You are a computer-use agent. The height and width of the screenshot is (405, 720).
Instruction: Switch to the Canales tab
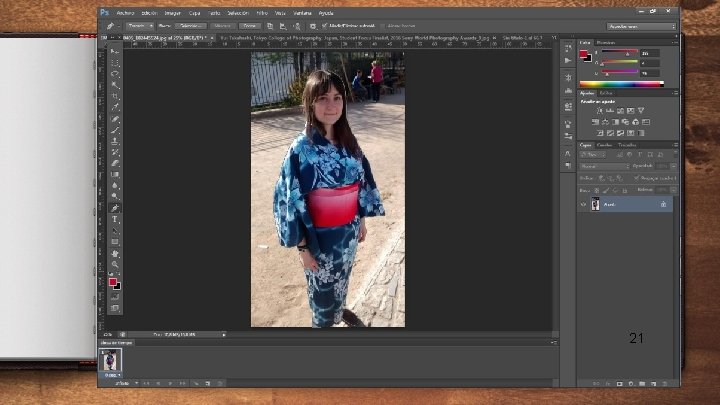[x=604, y=145]
